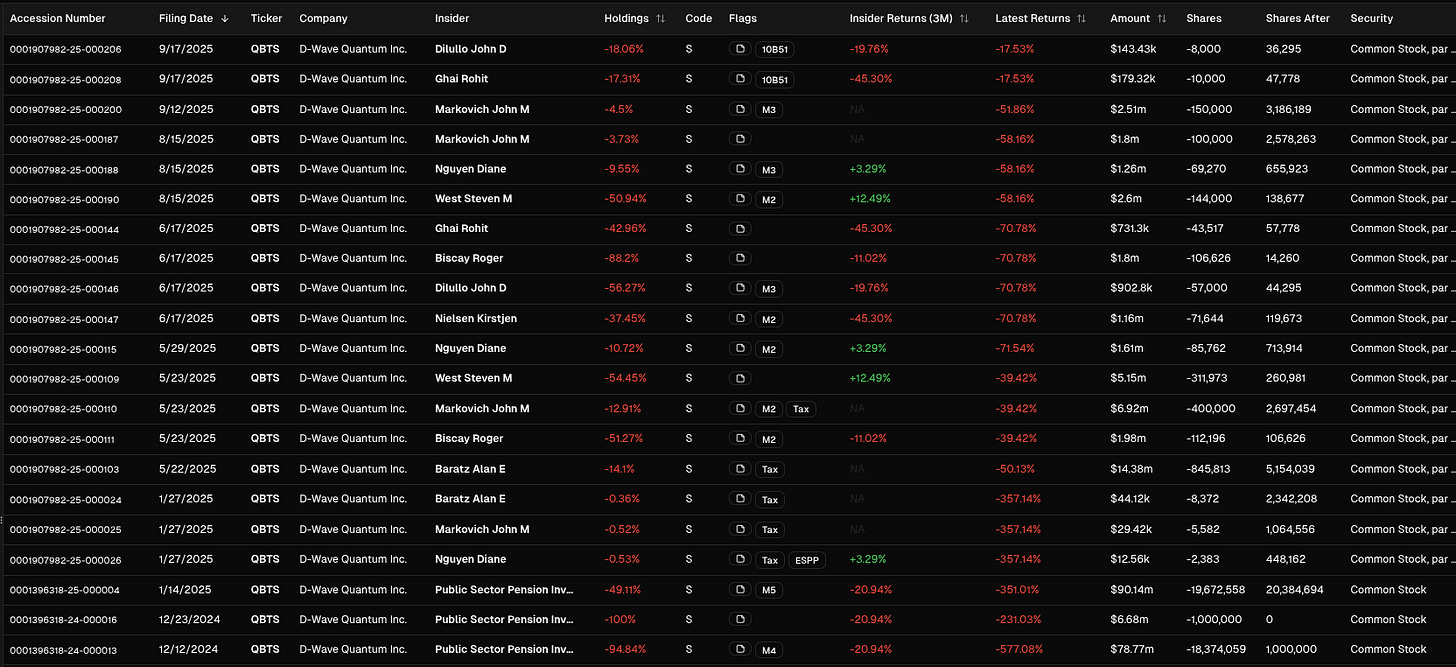This screenshot has width=1456, height=667.
Task: Select West Steven M in 5/23/2025 row
Action: [x=473, y=378]
